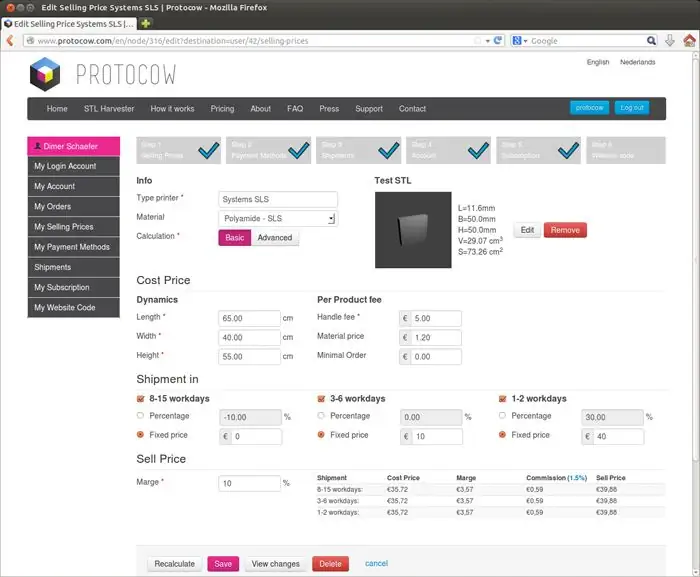Open the Support menu item
The image size is (700, 577).
tap(369, 109)
